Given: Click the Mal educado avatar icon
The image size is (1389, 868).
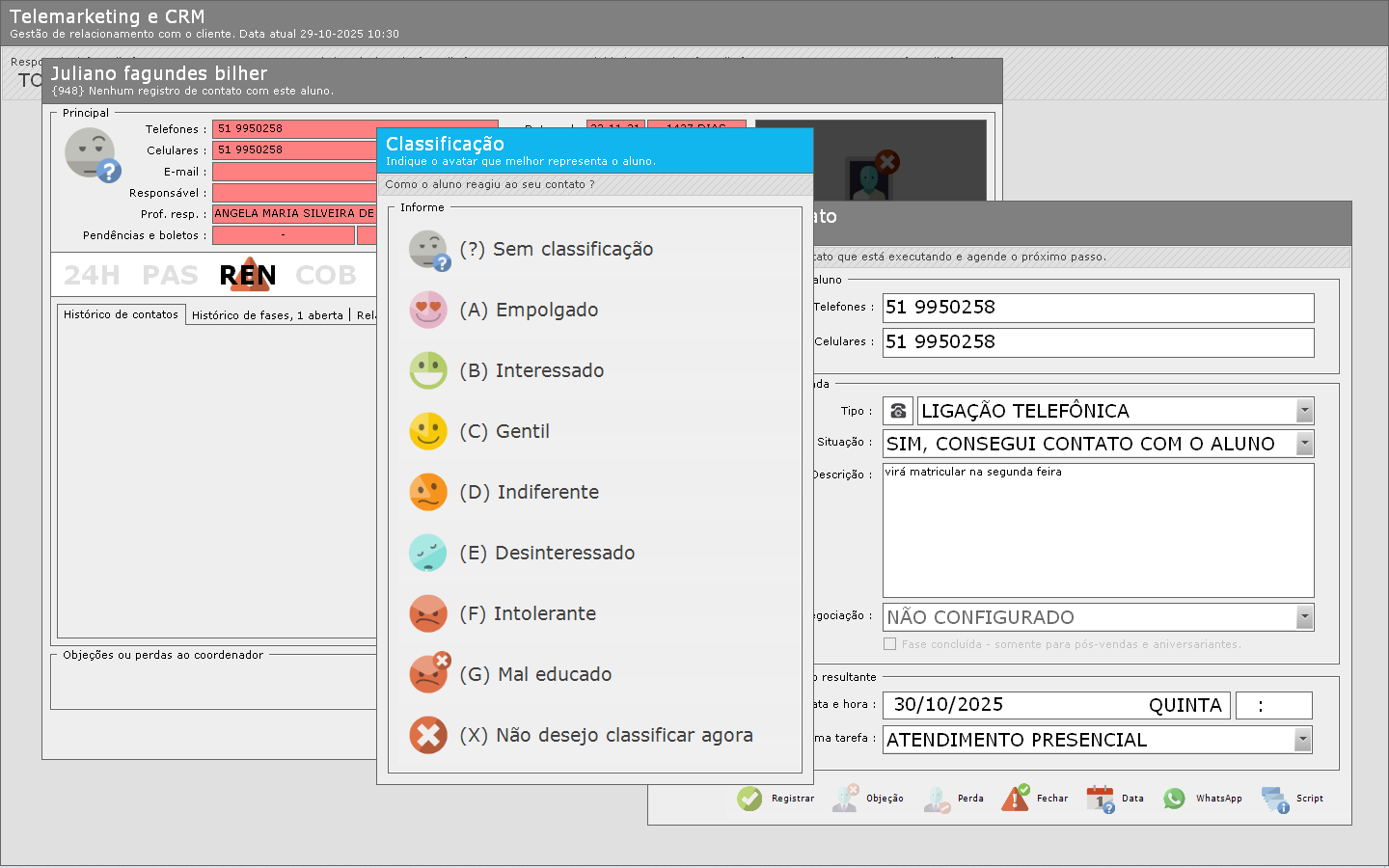Looking at the screenshot, I should pyautogui.click(x=428, y=674).
